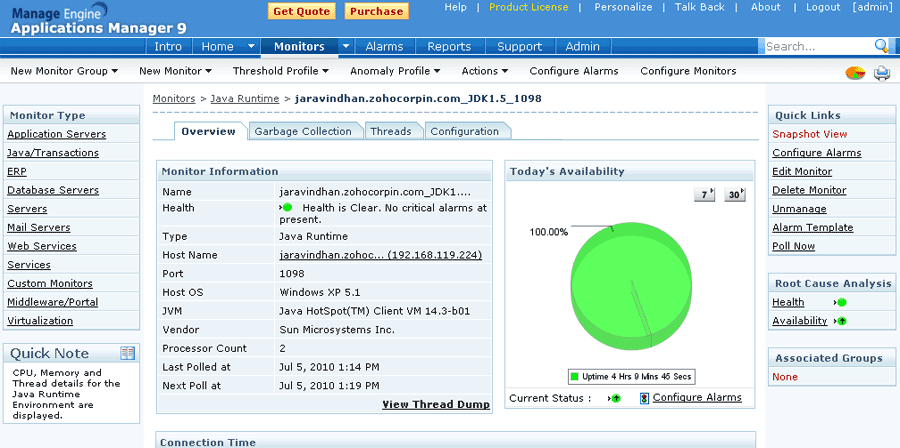Select Java/Transactions monitor type
Screen dimensions: 900x448
coord(53,153)
